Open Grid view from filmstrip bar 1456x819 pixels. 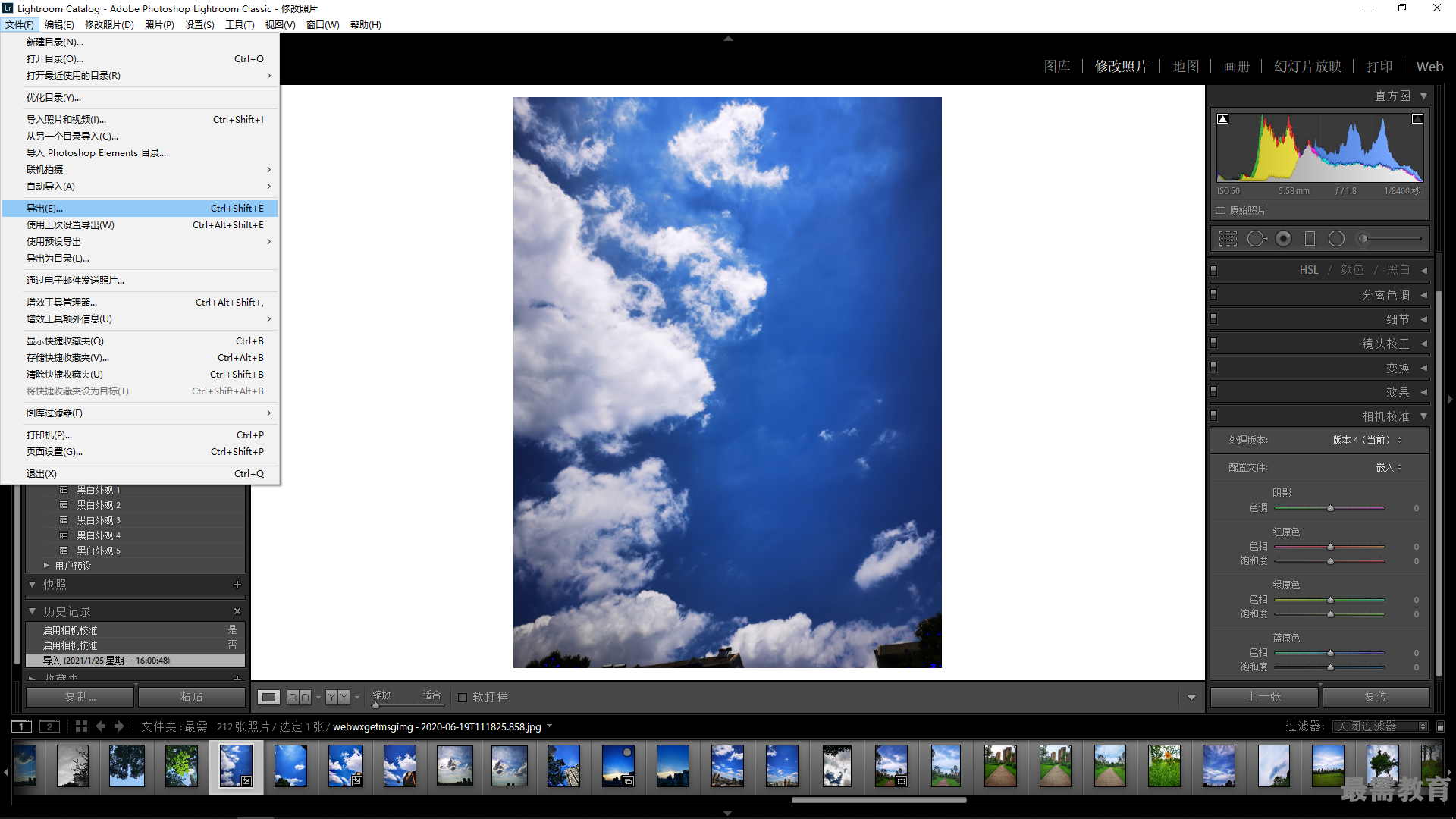[x=81, y=726]
